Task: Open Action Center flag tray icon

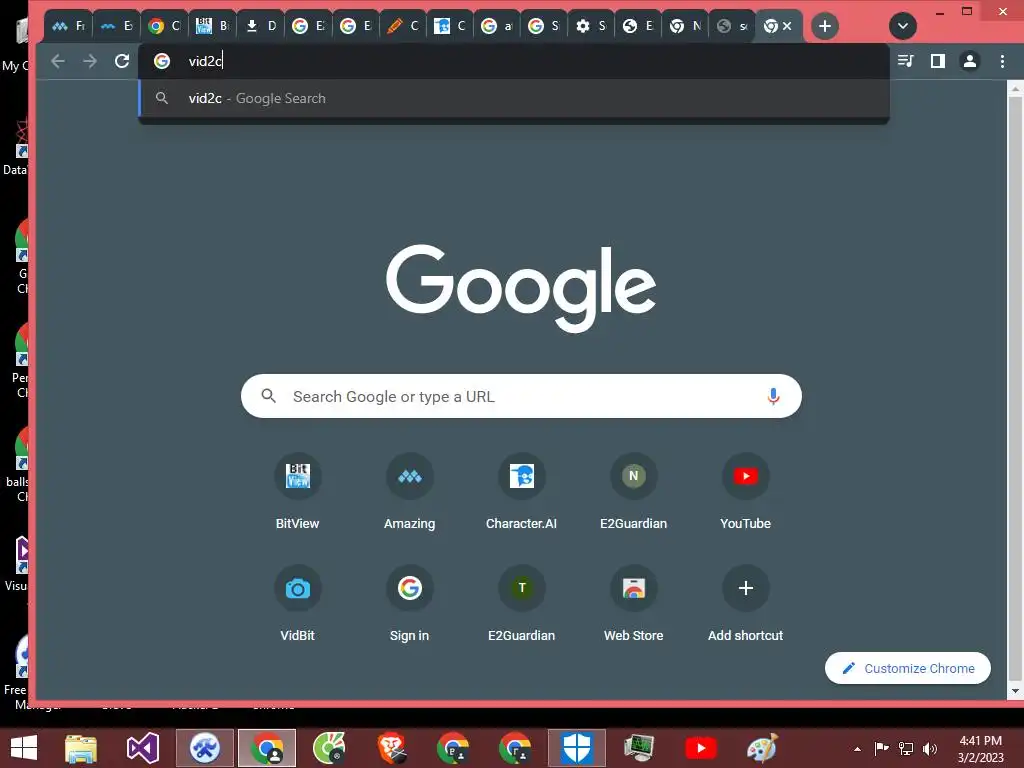Action: 882,749
